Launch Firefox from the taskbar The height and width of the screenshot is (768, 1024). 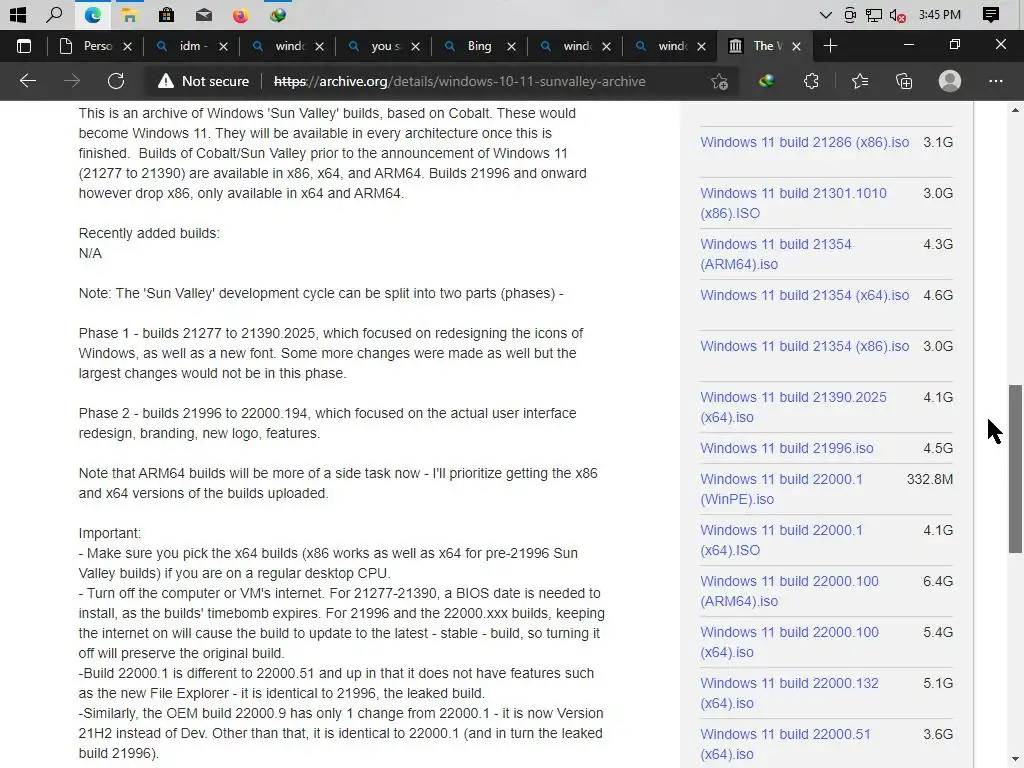[240, 14]
